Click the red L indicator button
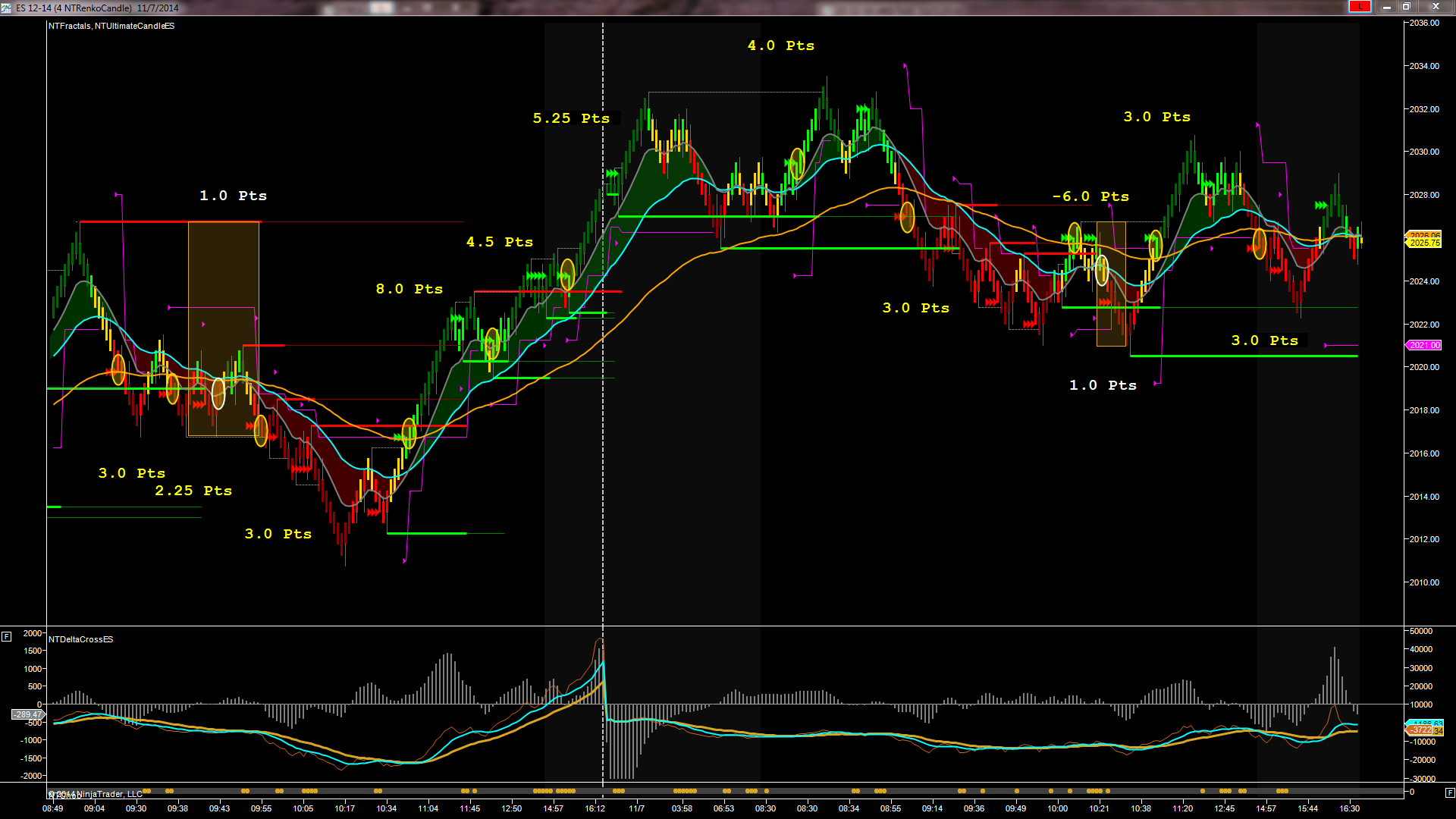 [1359, 7]
